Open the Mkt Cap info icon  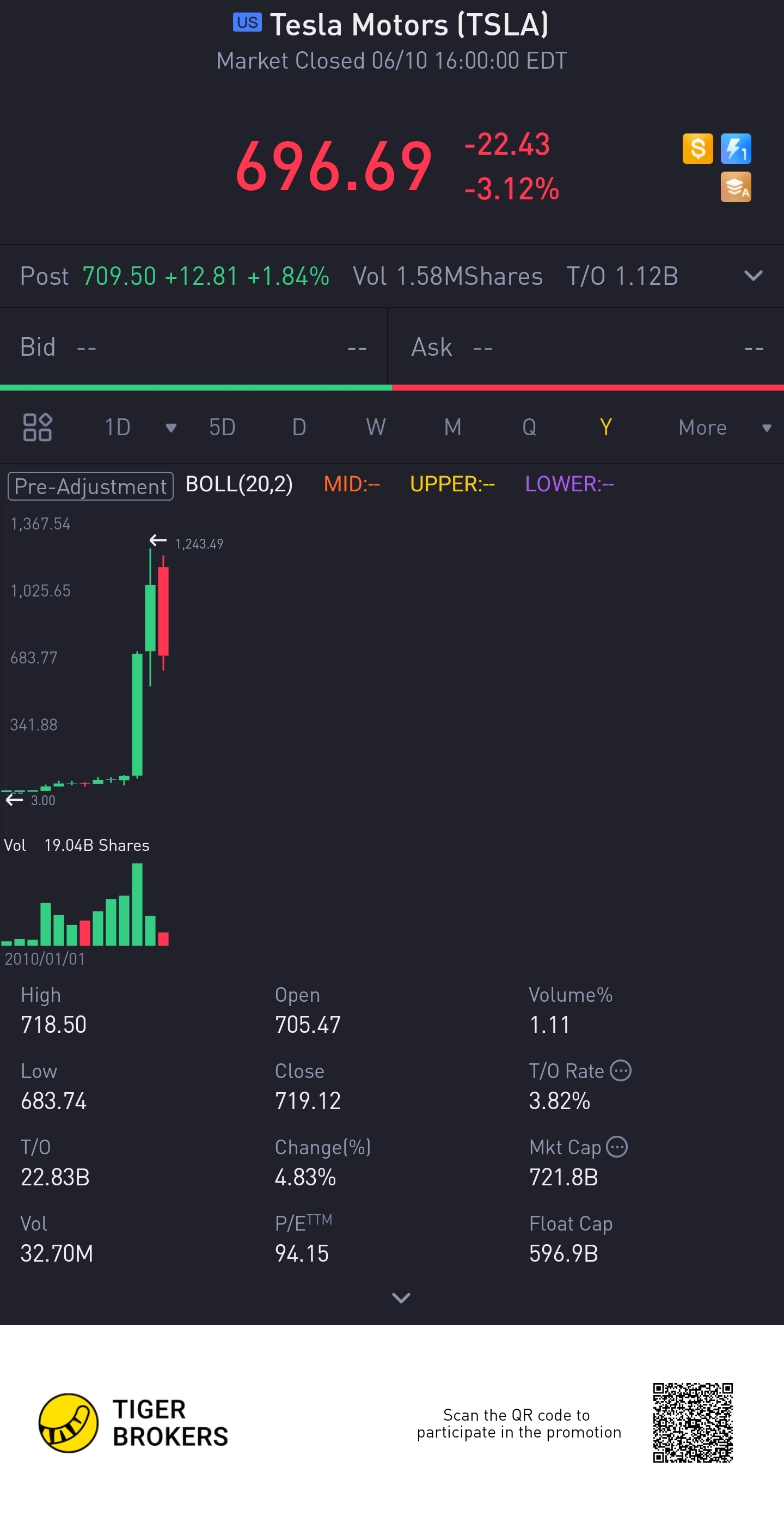coord(617,1146)
